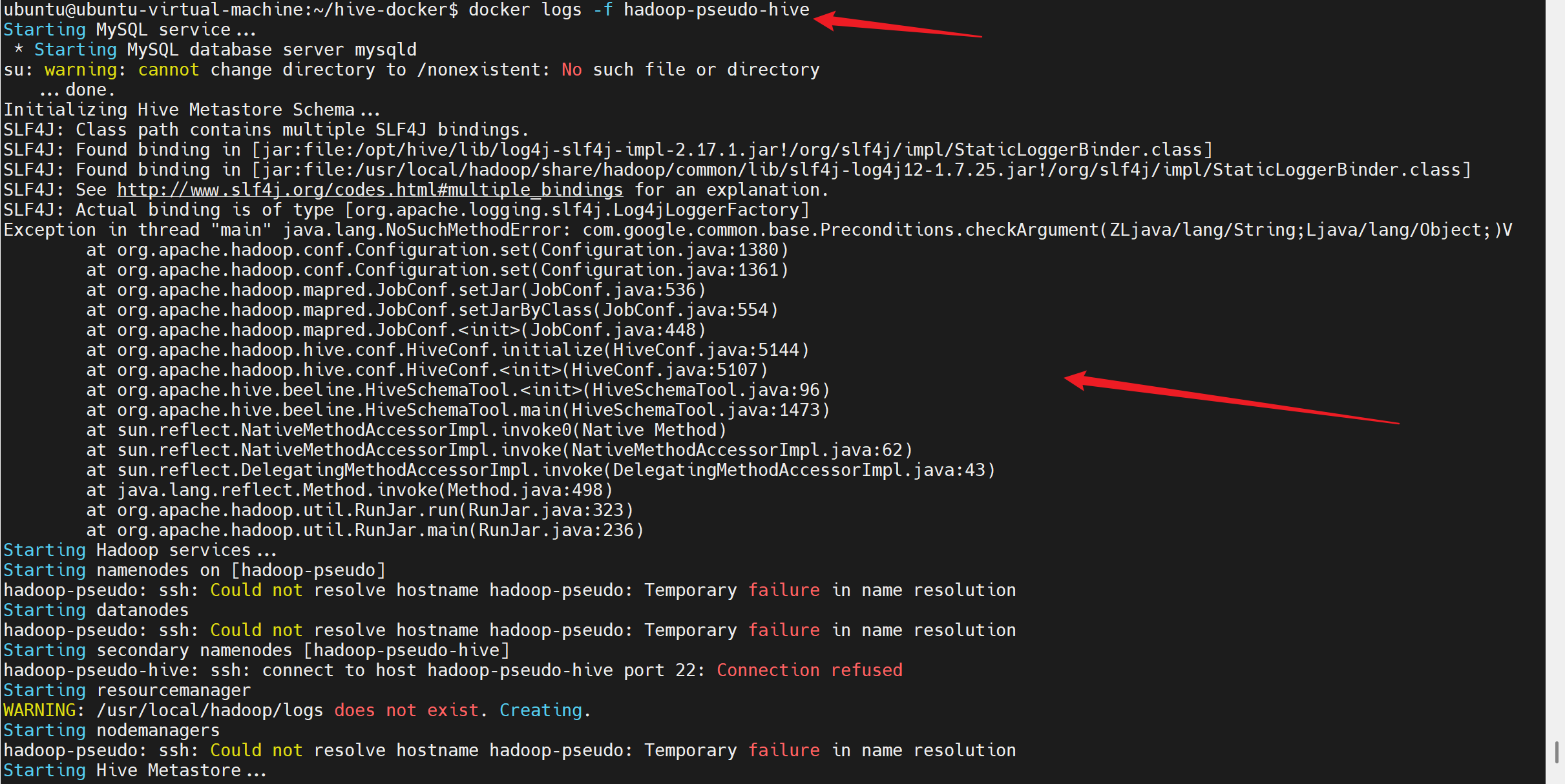Click the yellow WARNING label
This screenshot has height=784, width=1565.
[x=40, y=710]
